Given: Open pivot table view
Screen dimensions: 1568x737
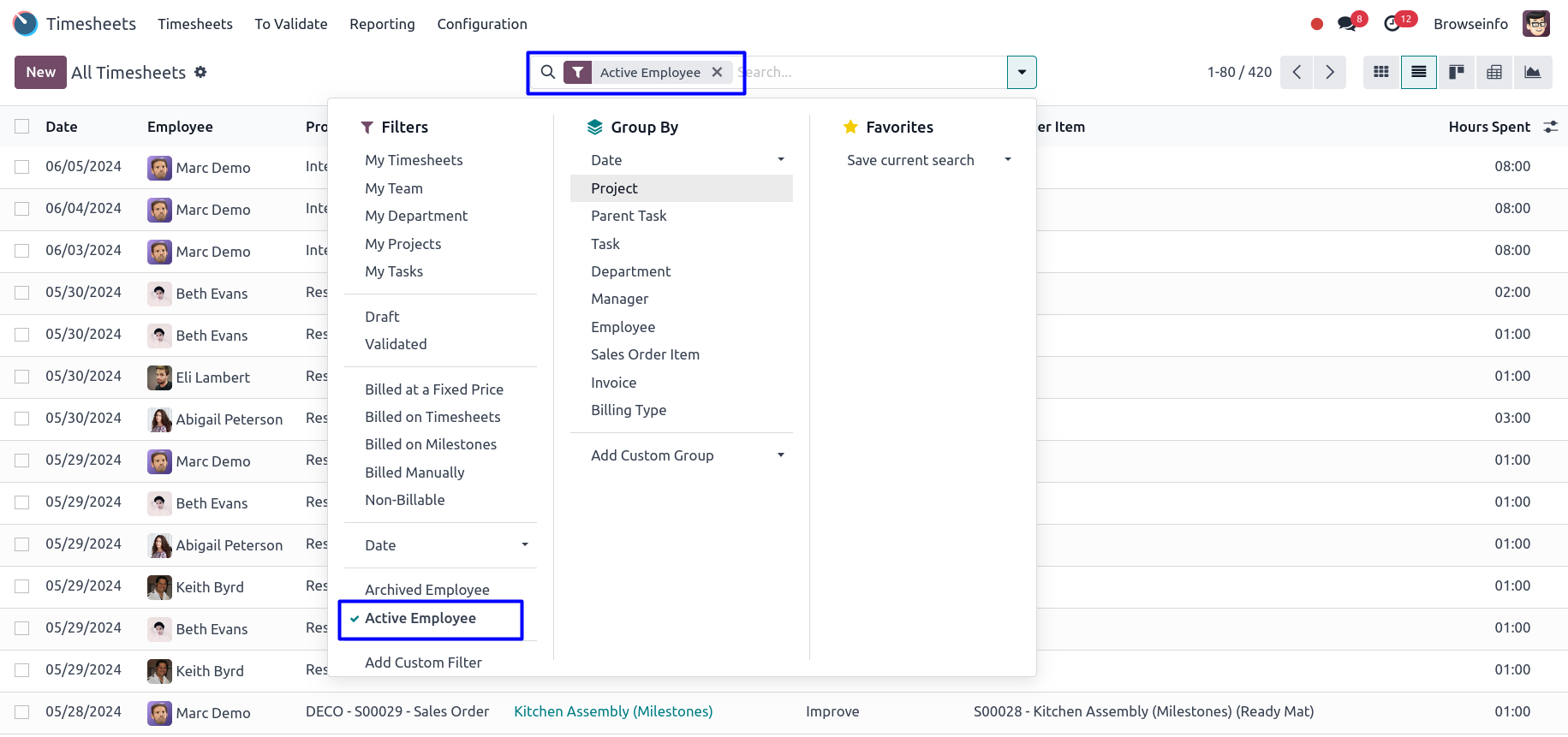Looking at the screenshot, I should (x=1494, y=72).
